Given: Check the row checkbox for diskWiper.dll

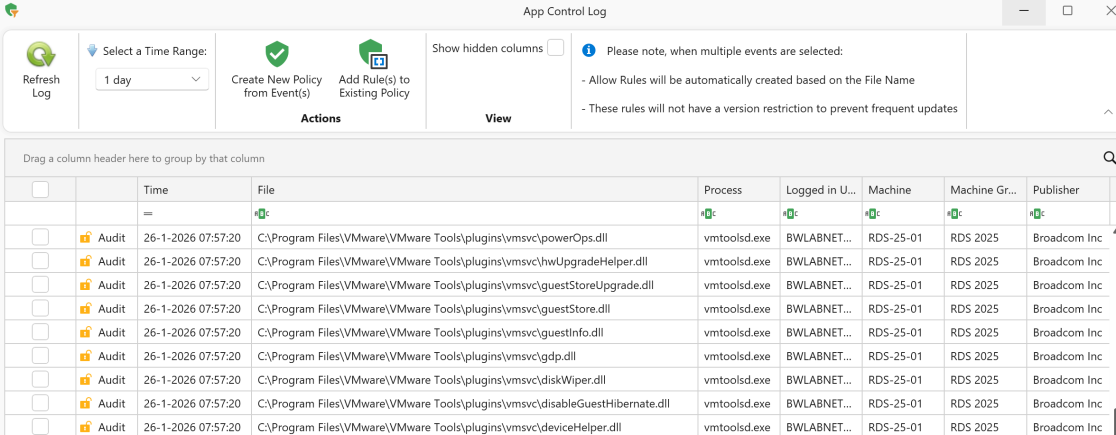Looking at the screenshot, I should click(41, 379).
